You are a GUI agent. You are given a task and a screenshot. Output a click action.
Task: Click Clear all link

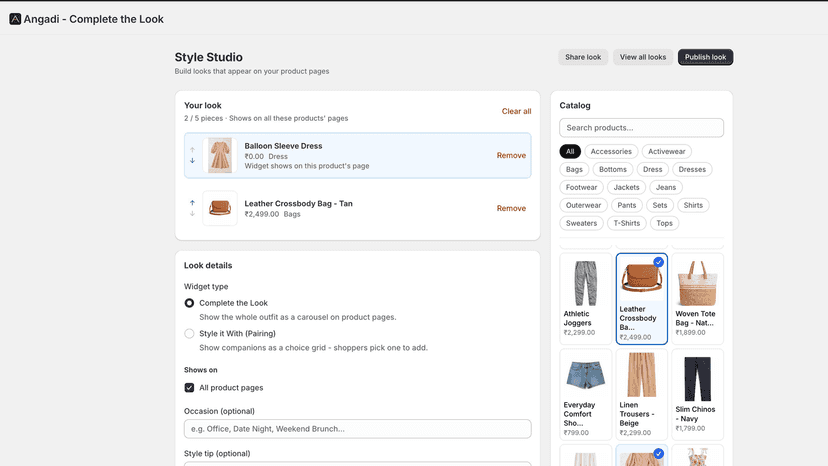[516, 111]
